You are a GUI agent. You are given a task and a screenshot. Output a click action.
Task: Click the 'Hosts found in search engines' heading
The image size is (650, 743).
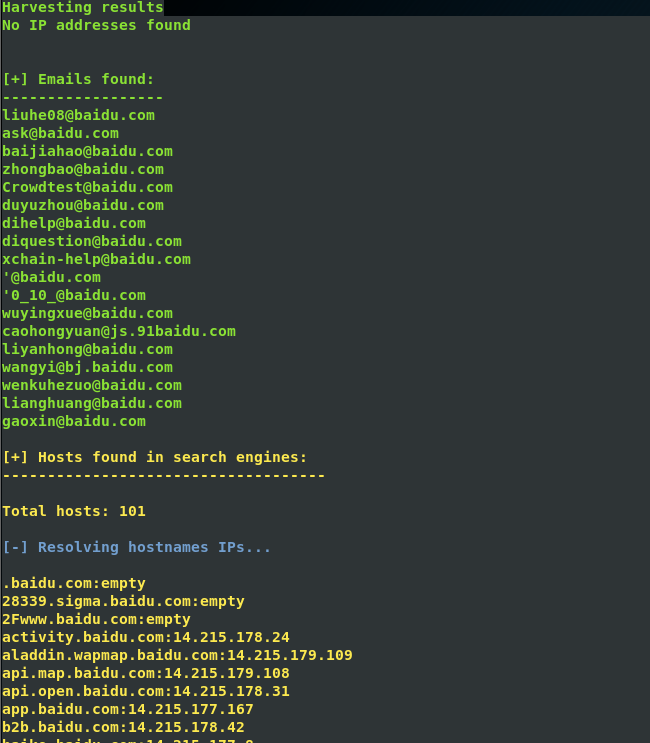pyautogui.click(x=155, y=457)
